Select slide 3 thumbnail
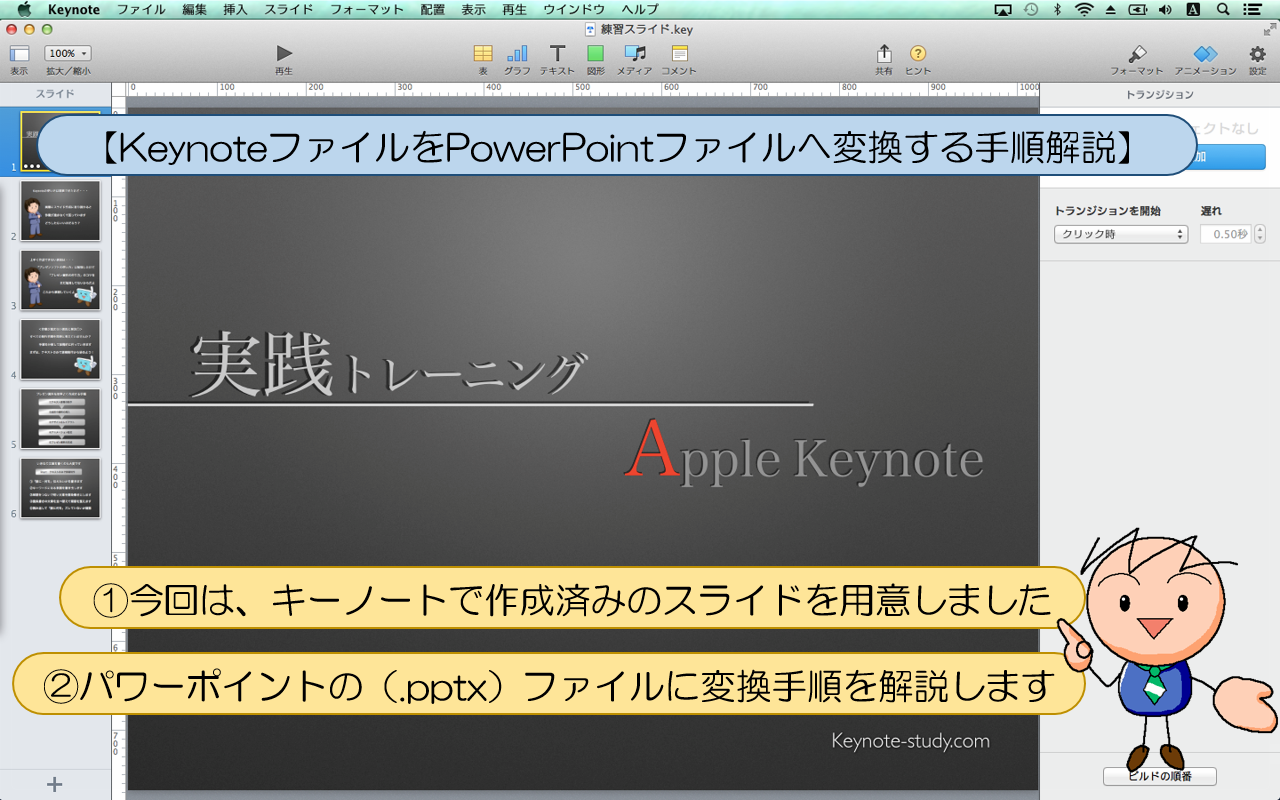The image size is (1280, 800). 61,280
